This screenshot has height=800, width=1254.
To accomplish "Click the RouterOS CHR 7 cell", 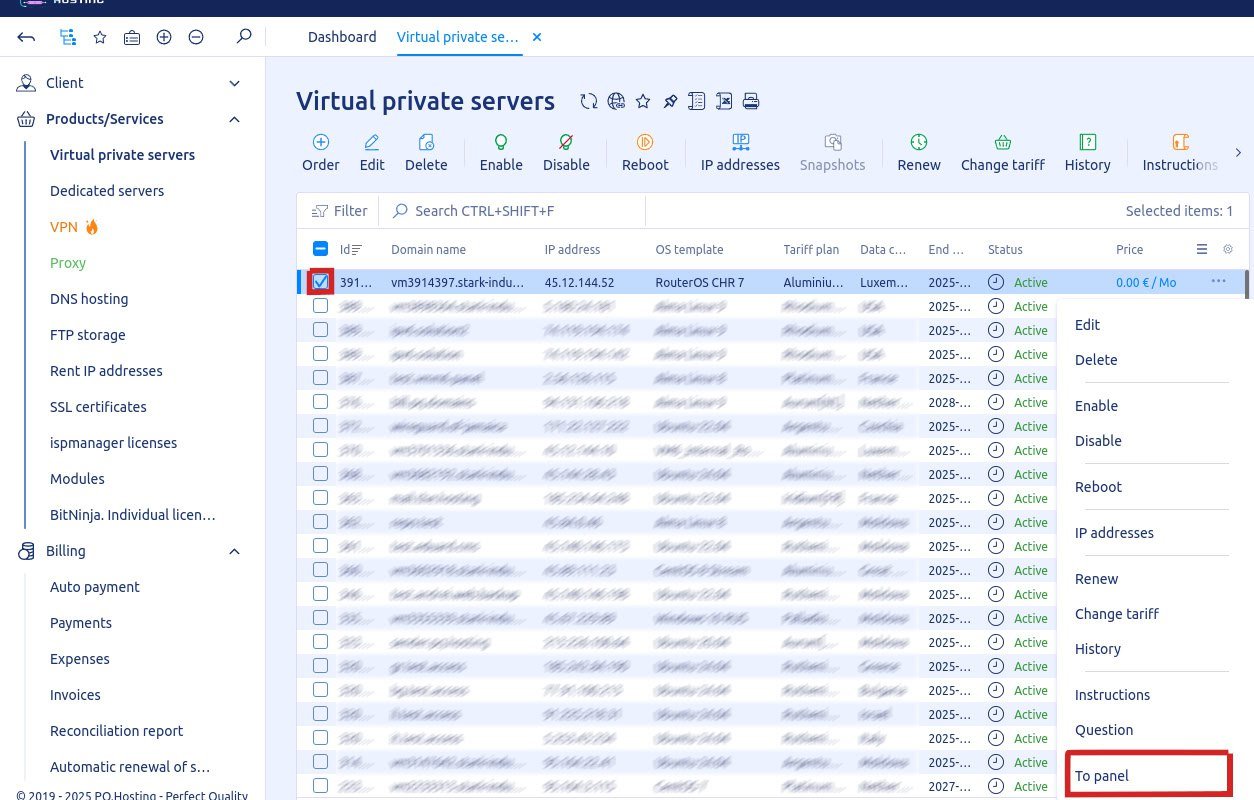I will pyautogui.click(x=700, y=282).
